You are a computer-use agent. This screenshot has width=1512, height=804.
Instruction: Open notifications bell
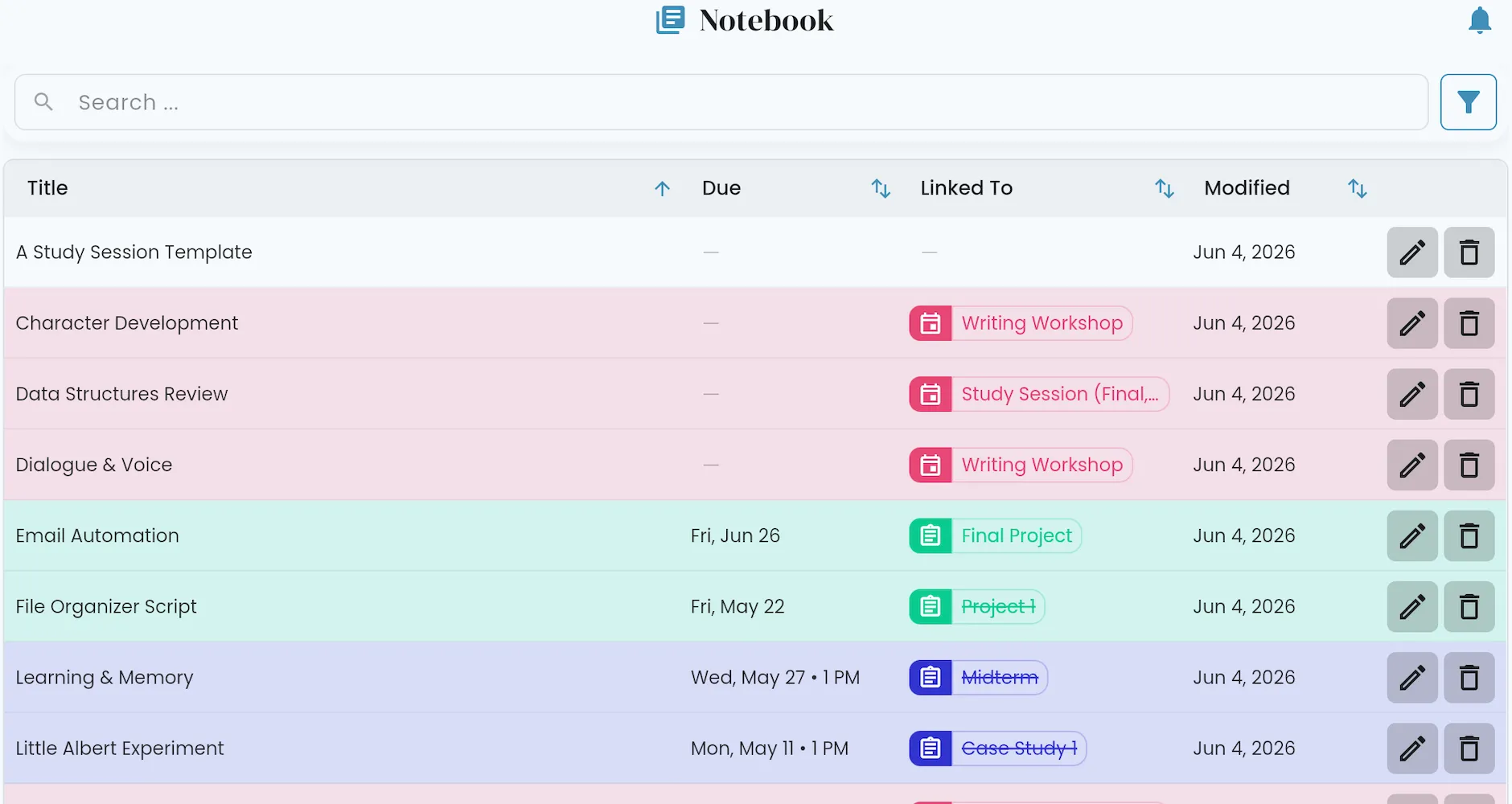click(1480, 20)
